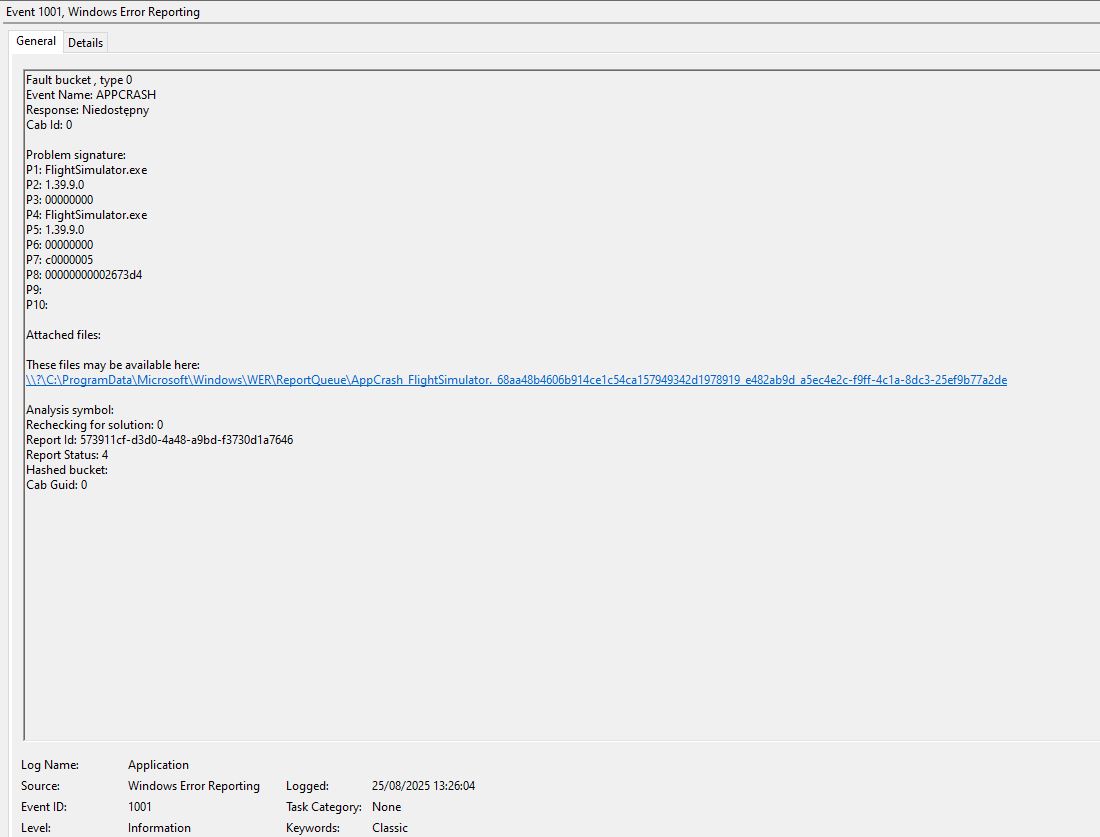
Task: Click the Keywords value 'Classic'
Action: (390, 828)
